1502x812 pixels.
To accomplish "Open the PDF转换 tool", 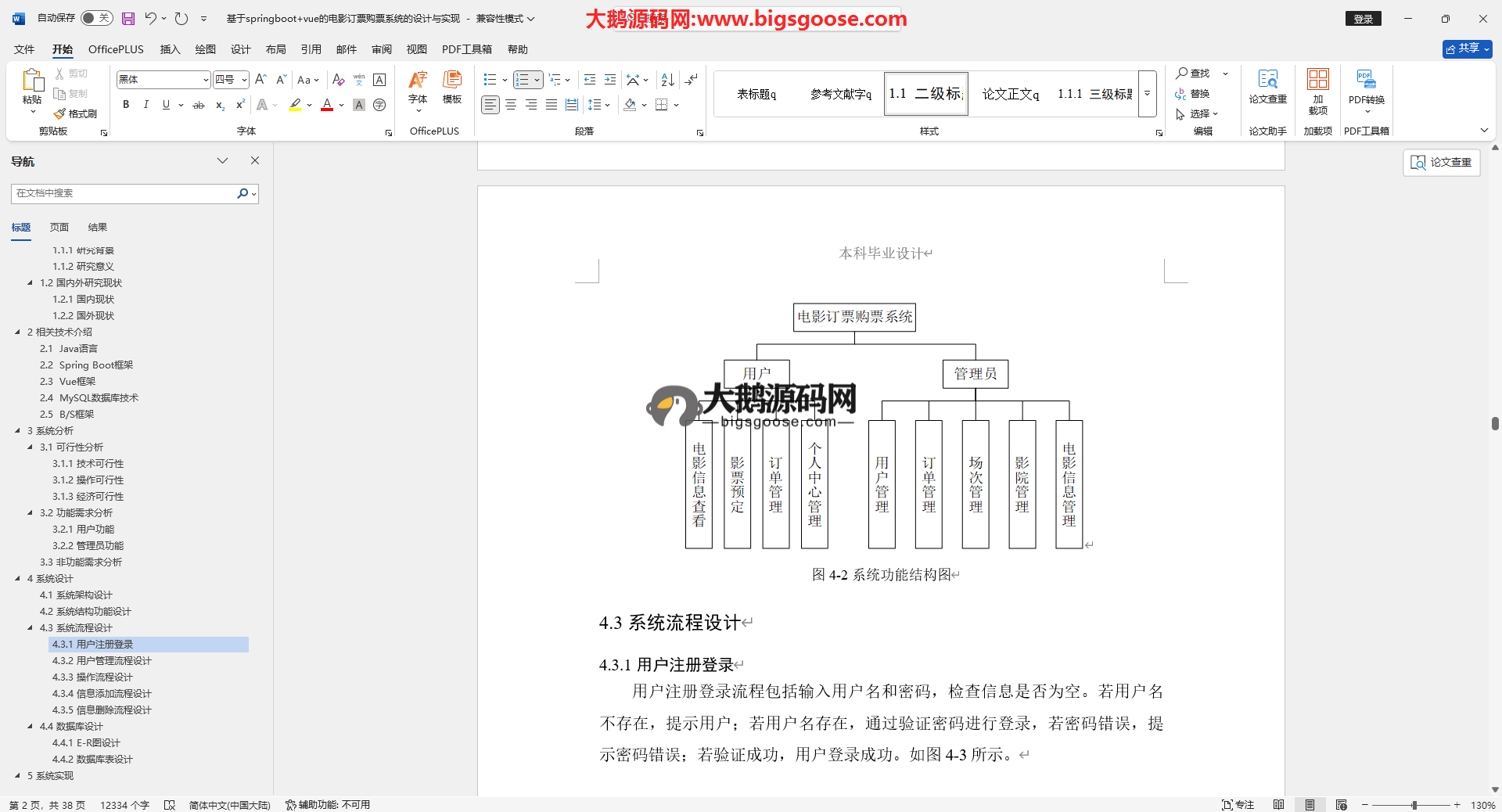I will 1366,88.
